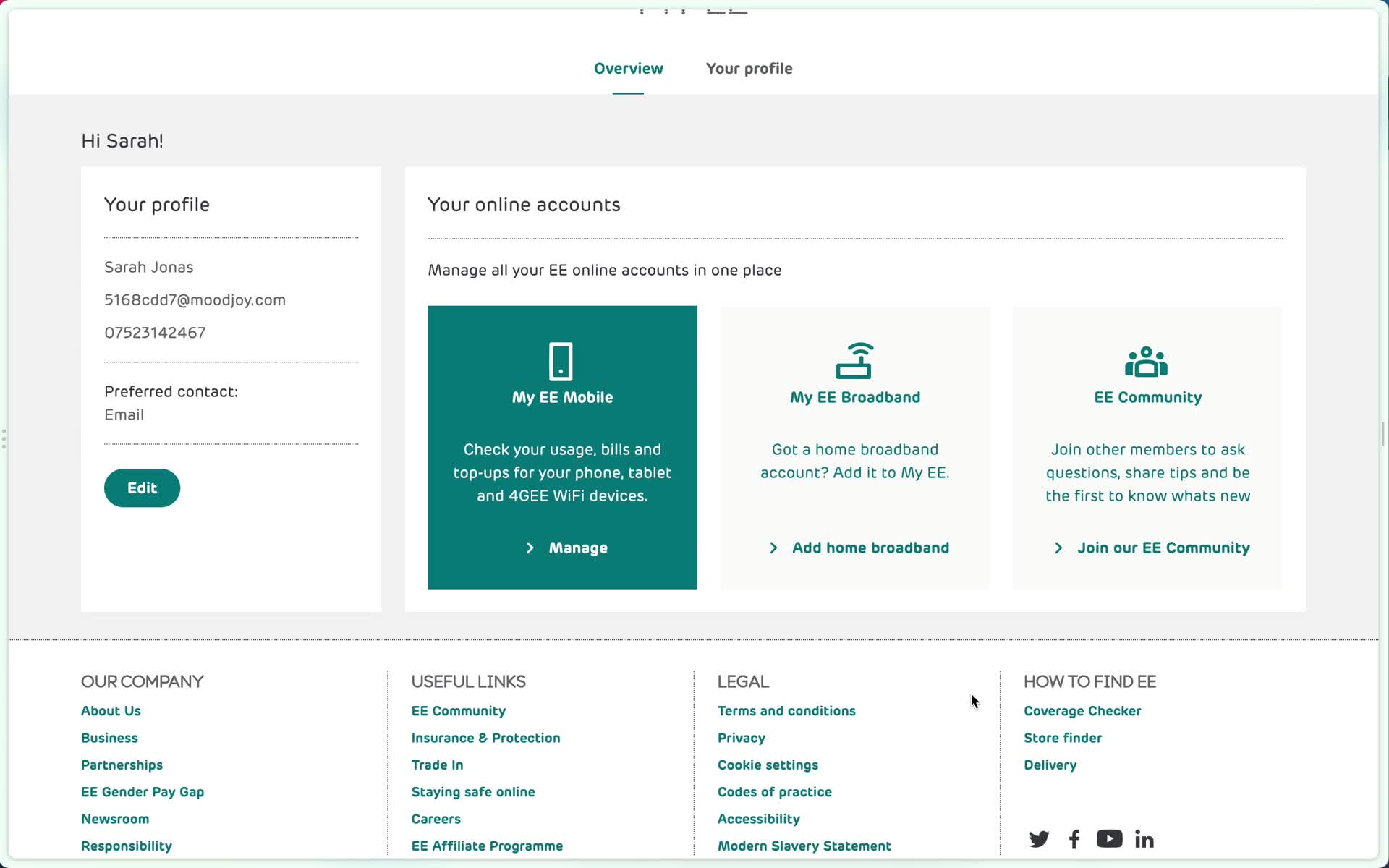Image resolution: width=1389 pixels, height=868 pixels.
Task: Open Manage for My EE Mobile
Action: tap(578, 548)
